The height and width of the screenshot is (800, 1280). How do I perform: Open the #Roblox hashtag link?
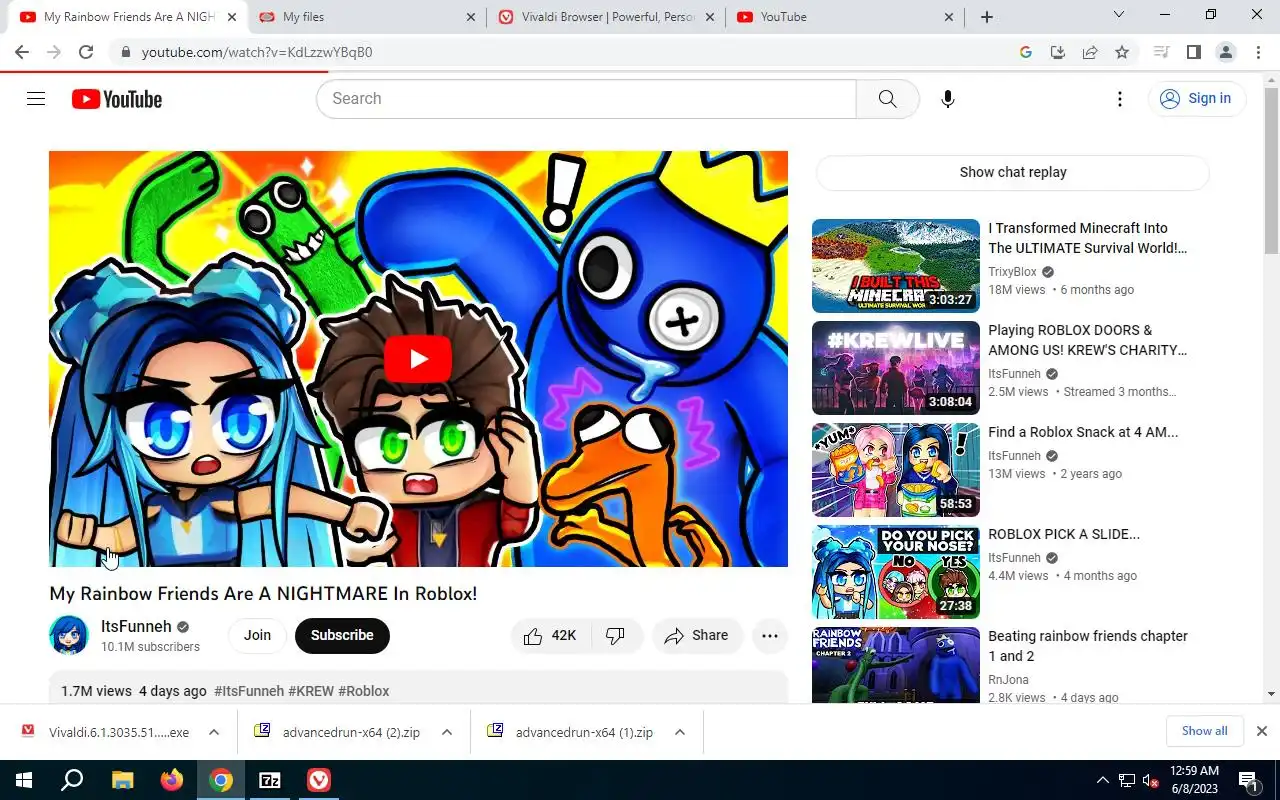[364, 691]
